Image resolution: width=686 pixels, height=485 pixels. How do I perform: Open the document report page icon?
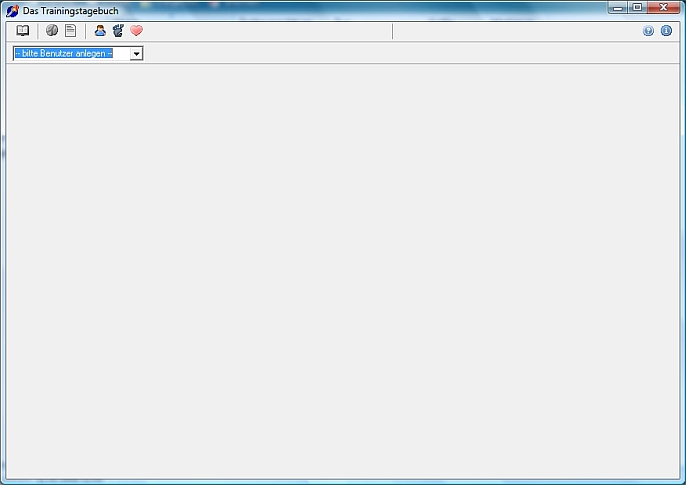[x=70, y=31]
